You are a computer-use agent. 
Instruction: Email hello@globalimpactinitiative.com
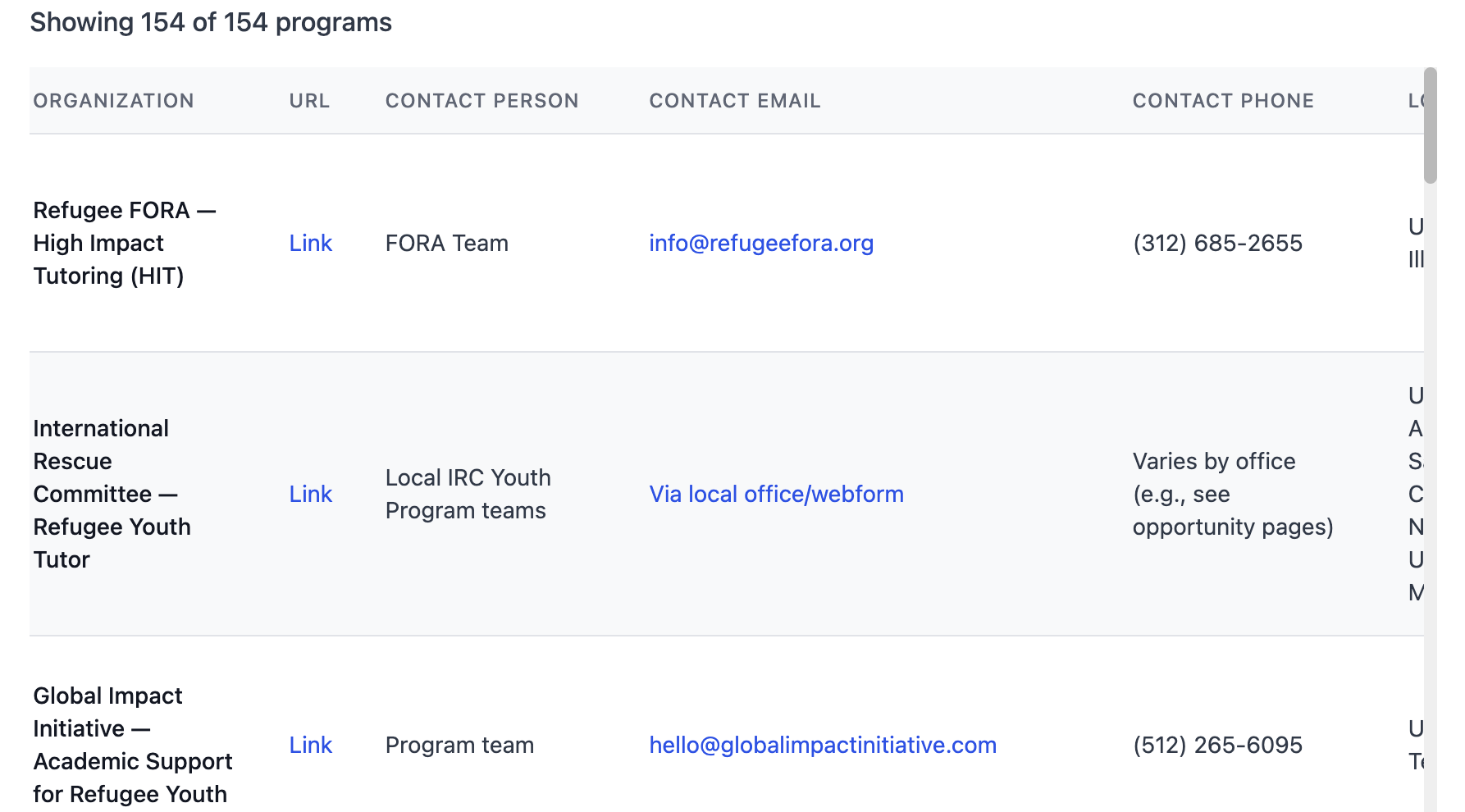click(822, 745)
